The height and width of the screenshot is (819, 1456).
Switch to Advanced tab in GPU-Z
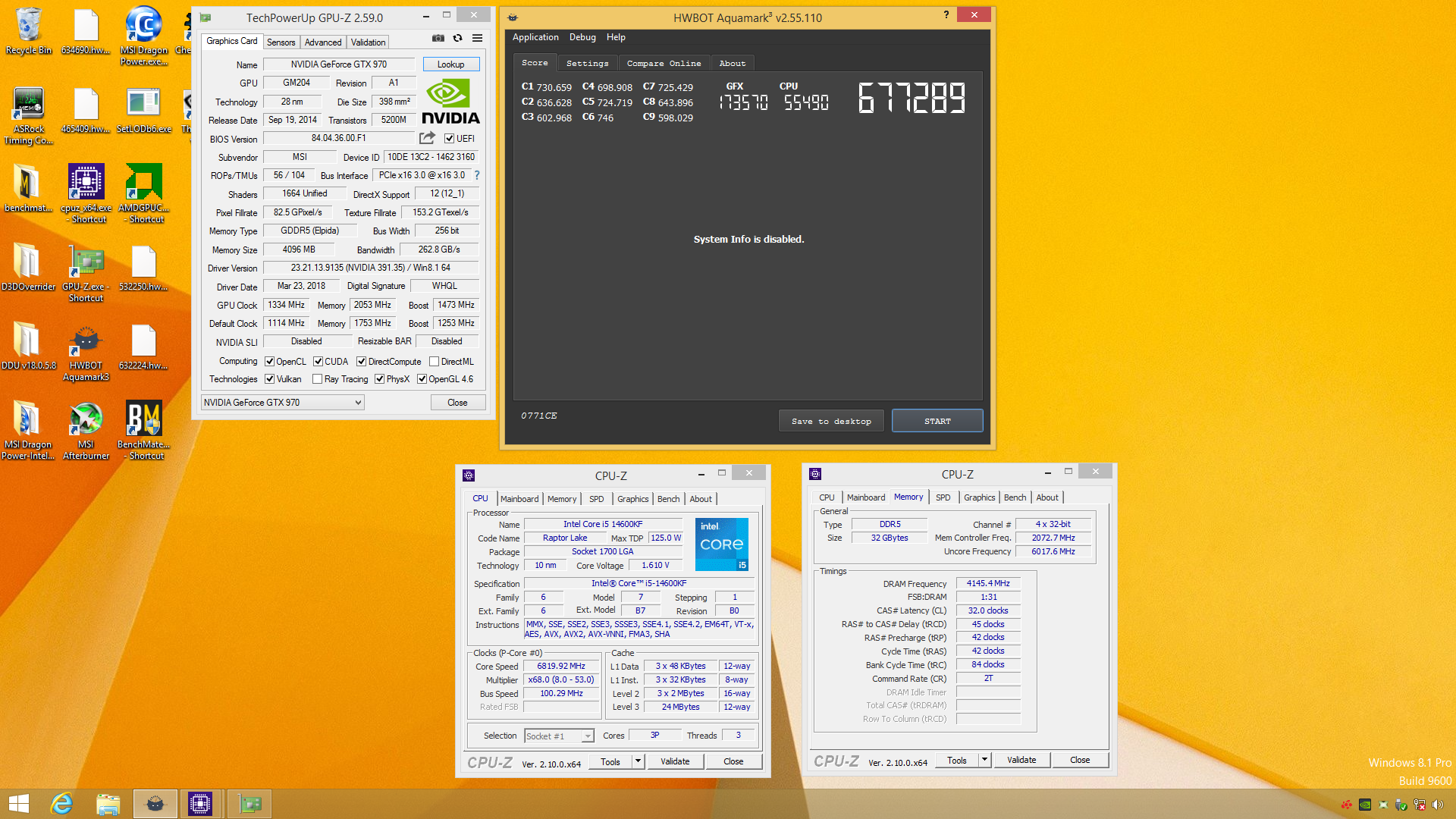pos(323,42)
